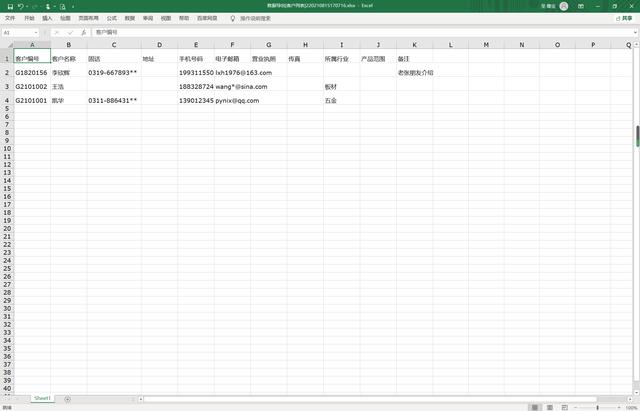The width and height of the screenshot is (640, 411).
Task: Select row 2 header
Action: [7, 73]
